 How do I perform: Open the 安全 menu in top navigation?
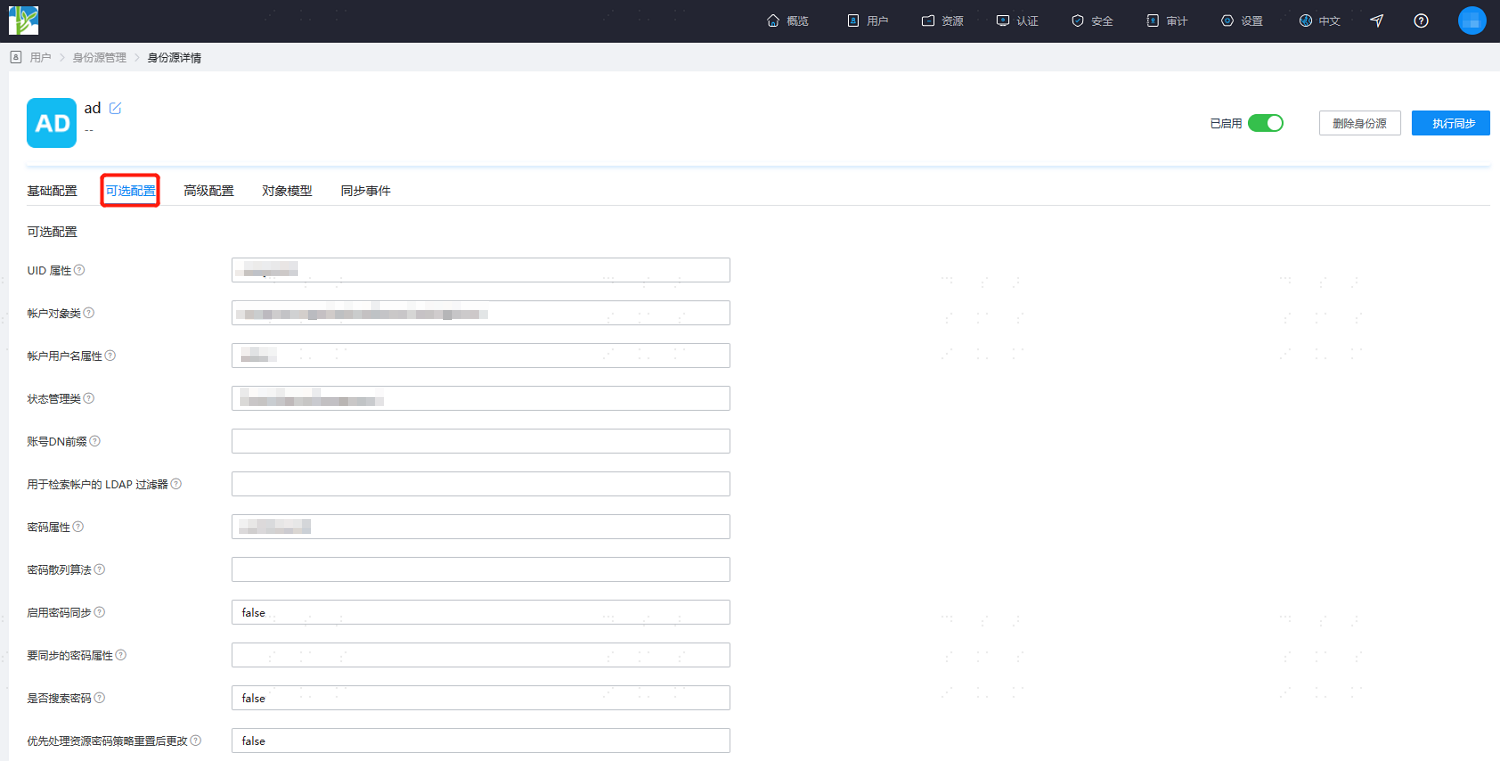click(x=1092, y=21)
